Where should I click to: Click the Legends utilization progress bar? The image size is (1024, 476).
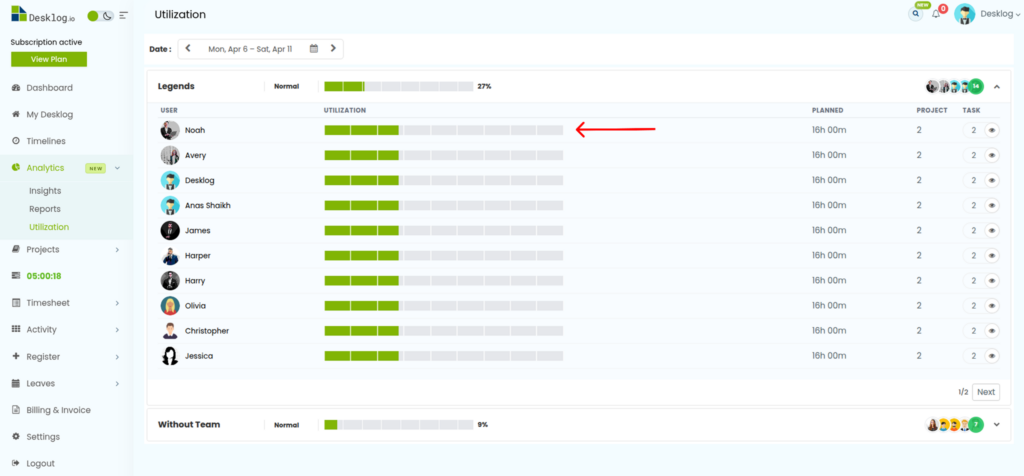[x=398, y=87]
